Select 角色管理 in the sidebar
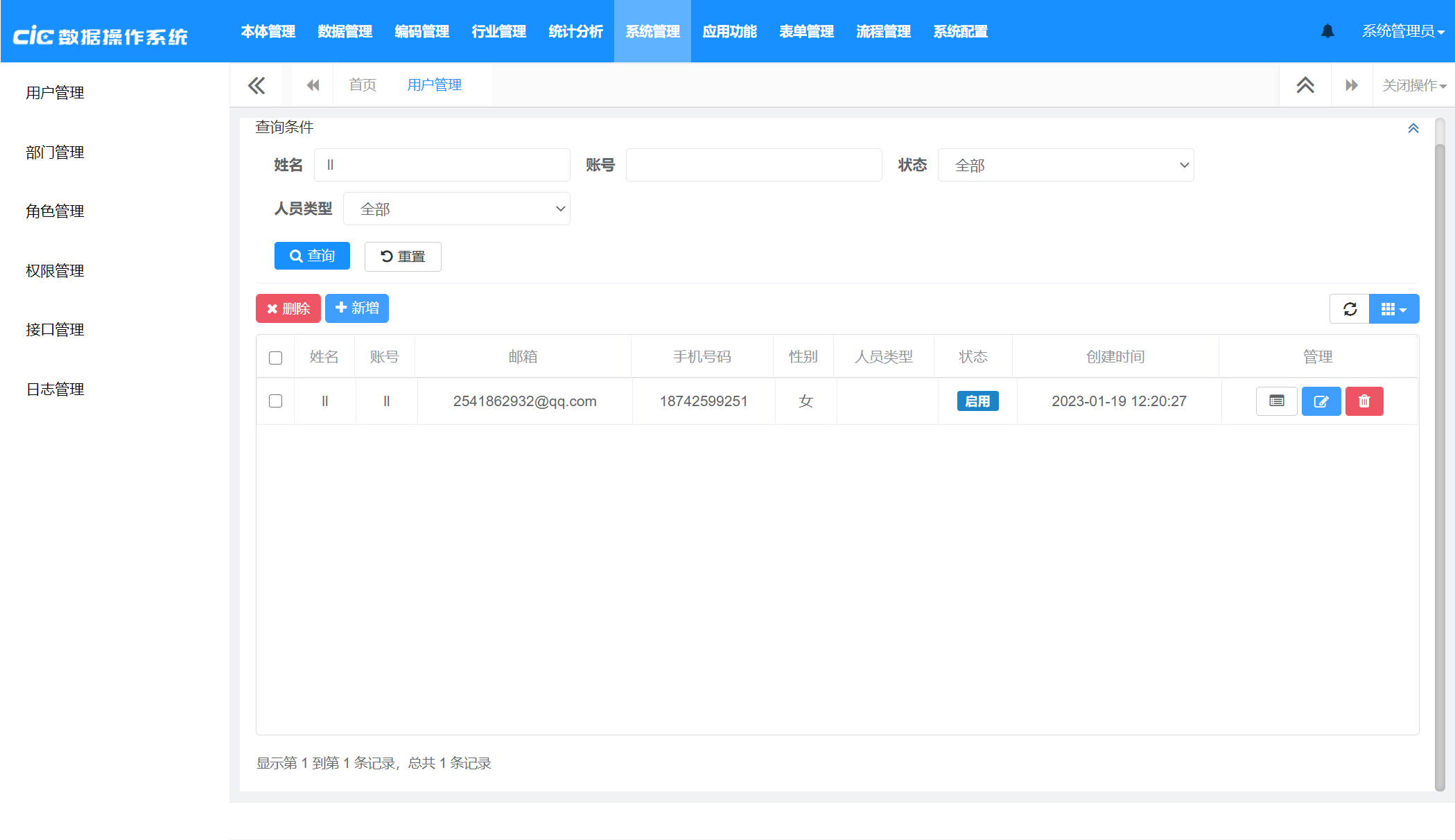This screenshot has width=1455, height=840. pyautogui.click(x=55, y=211)
